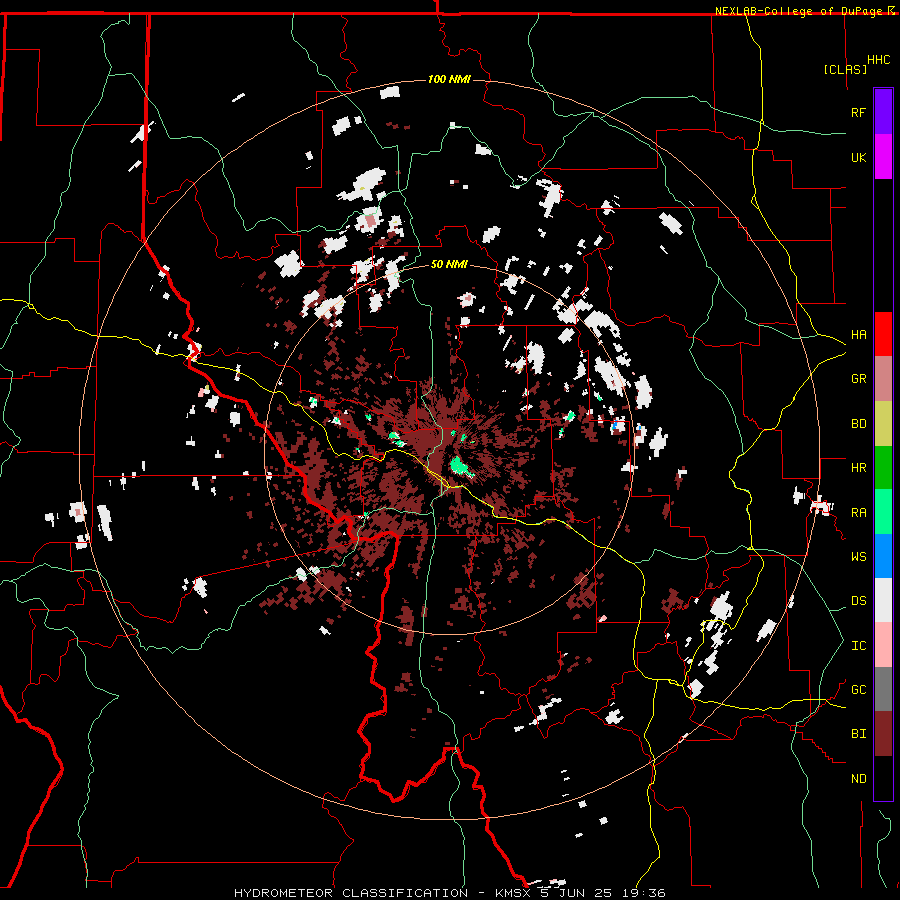Viewport: 900px width, 900px height.
Task: Click the HR green legend swatch
Action: [x=883, y=468]
